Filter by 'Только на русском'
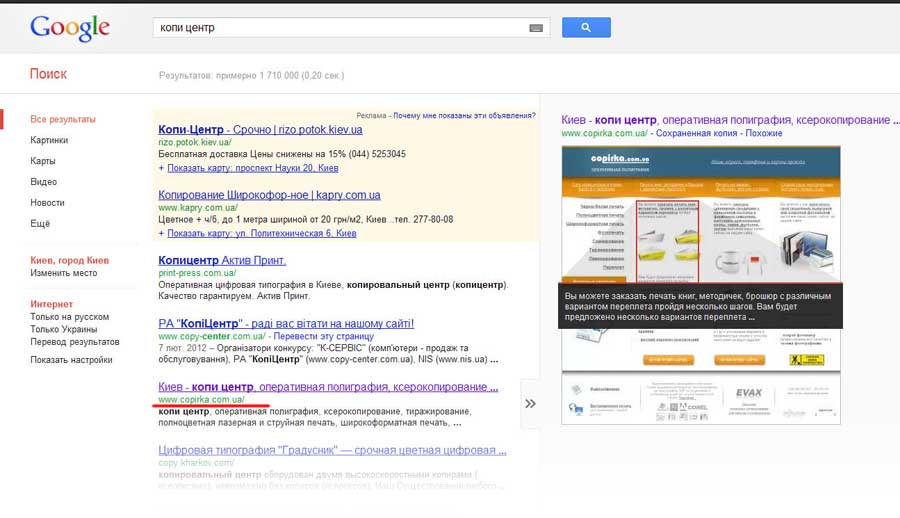The height and width of the screenshot is (518, 900). (69, 317)
